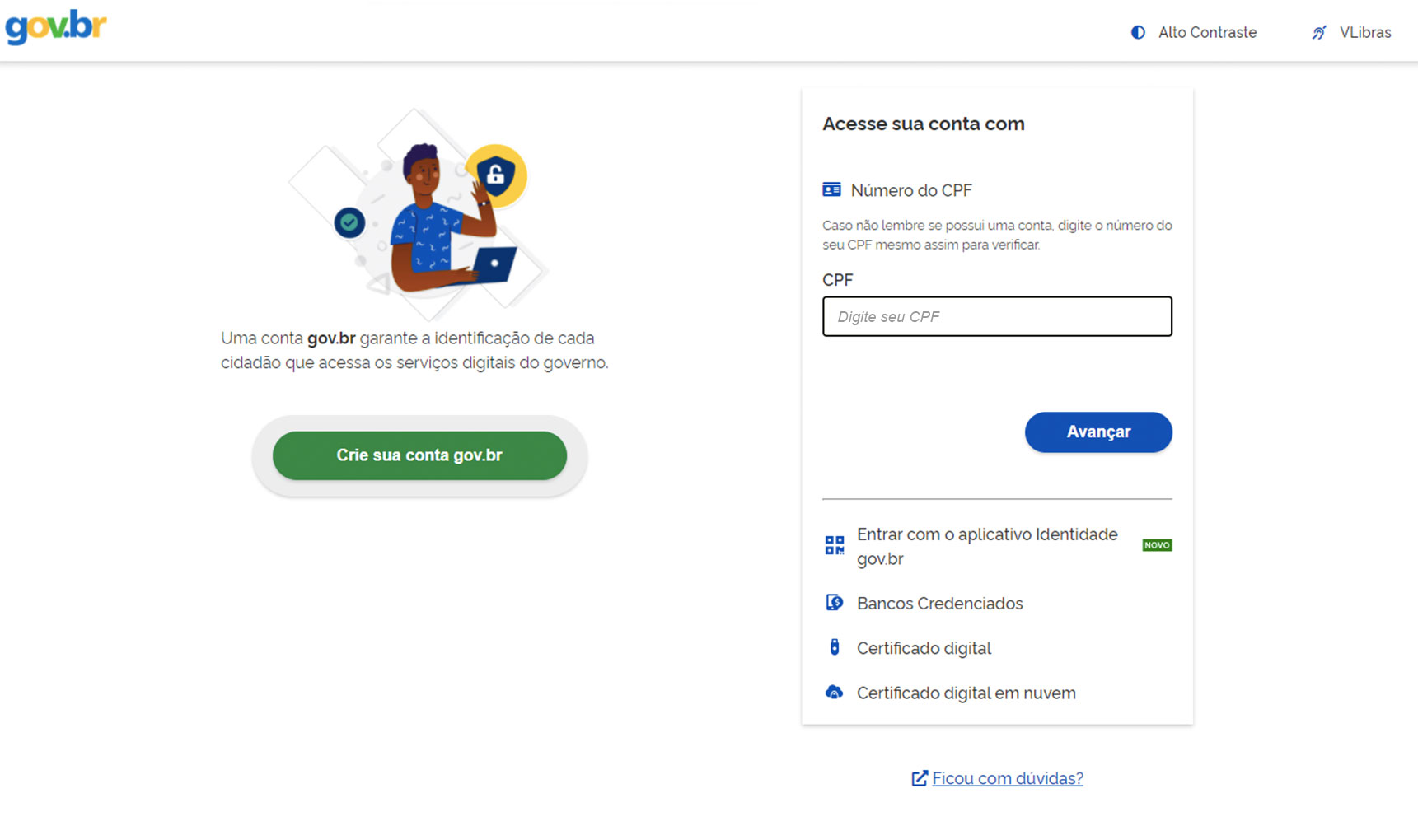Select Certificado digital em nuvem option
This screenshot has width=1418, height=840.
(x=966, y=693)
